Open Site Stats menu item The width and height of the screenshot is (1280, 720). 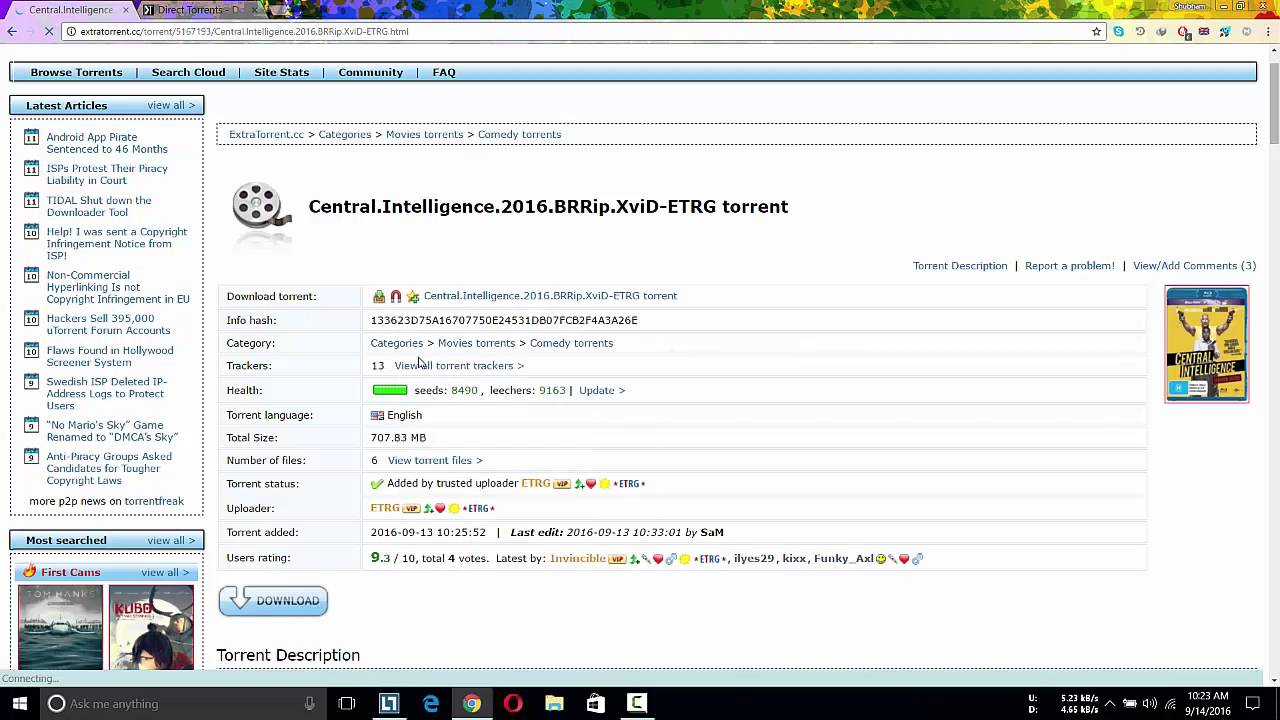[281, 72]
